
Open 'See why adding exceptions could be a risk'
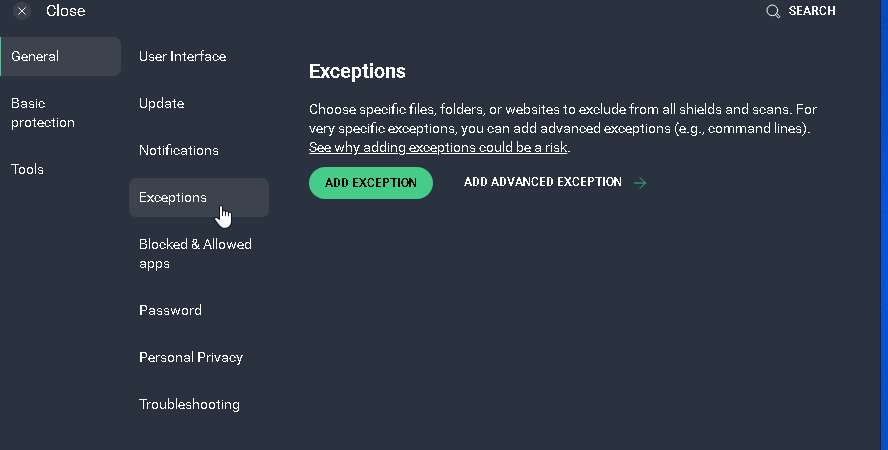tap(438, 147)
